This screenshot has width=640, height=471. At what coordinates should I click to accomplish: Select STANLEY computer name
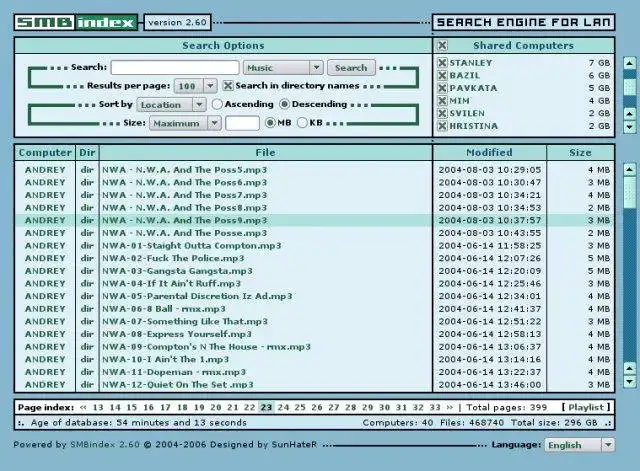pos(471,62)
